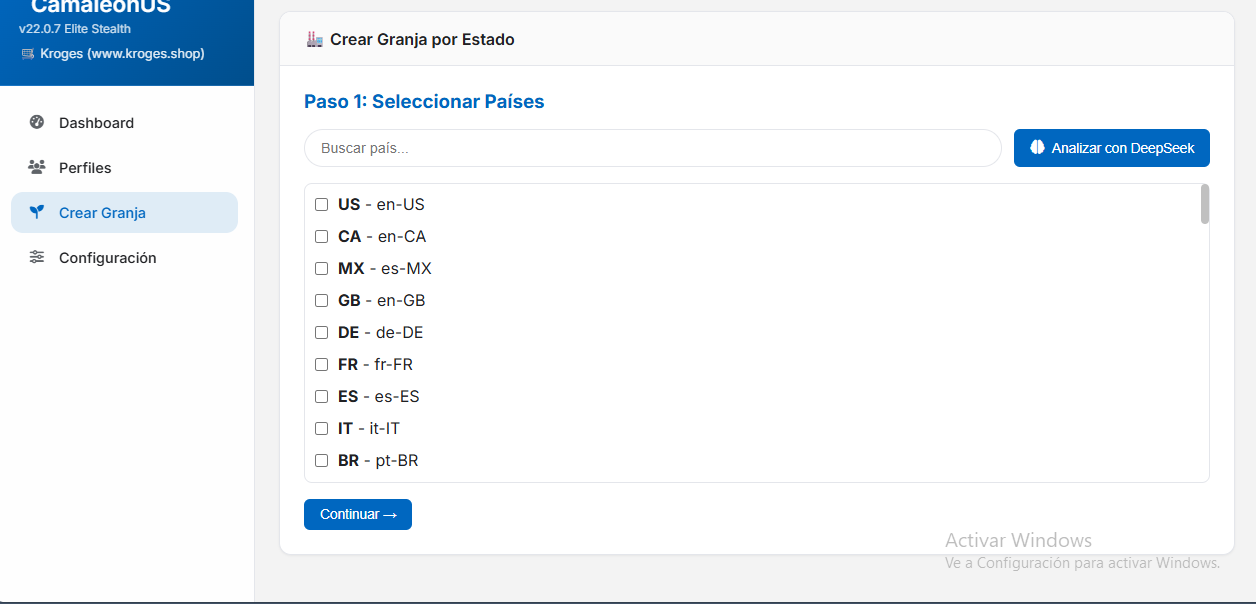Click the Perfiles users icon

tap(37, 168)
